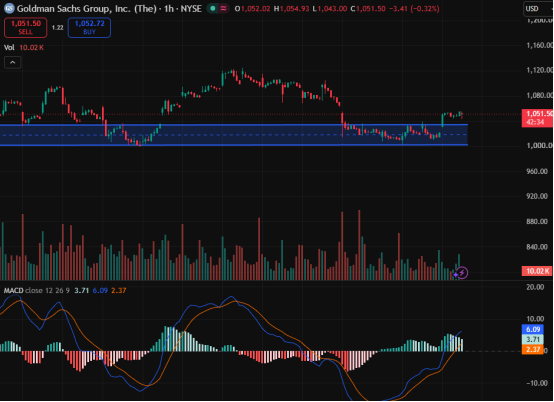Collapse the indicator legend with the chevron
554x402 pixels.
(x=12, y=63)
